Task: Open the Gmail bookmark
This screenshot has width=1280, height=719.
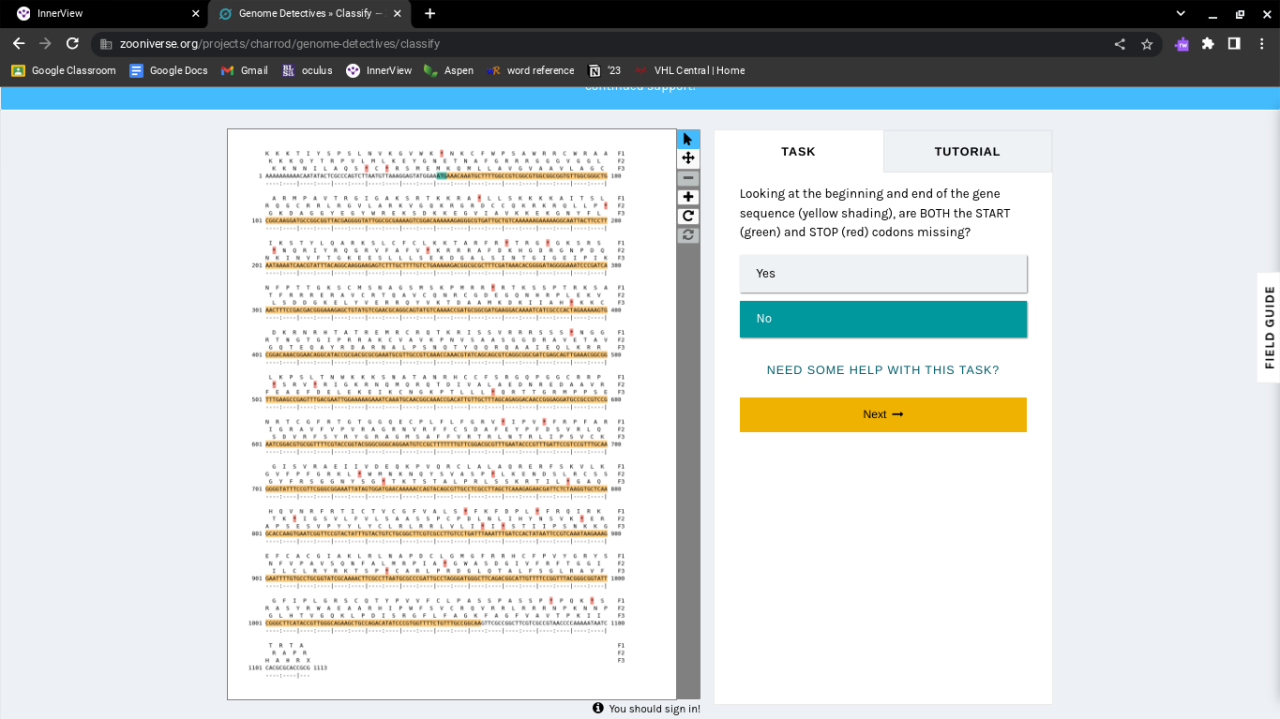Action: point(245,71)
